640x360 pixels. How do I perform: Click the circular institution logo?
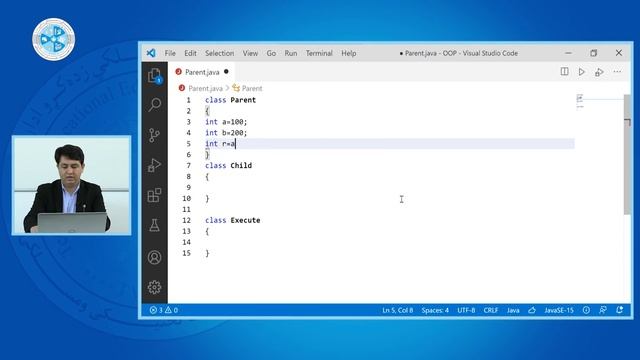(x=53, y=39)
